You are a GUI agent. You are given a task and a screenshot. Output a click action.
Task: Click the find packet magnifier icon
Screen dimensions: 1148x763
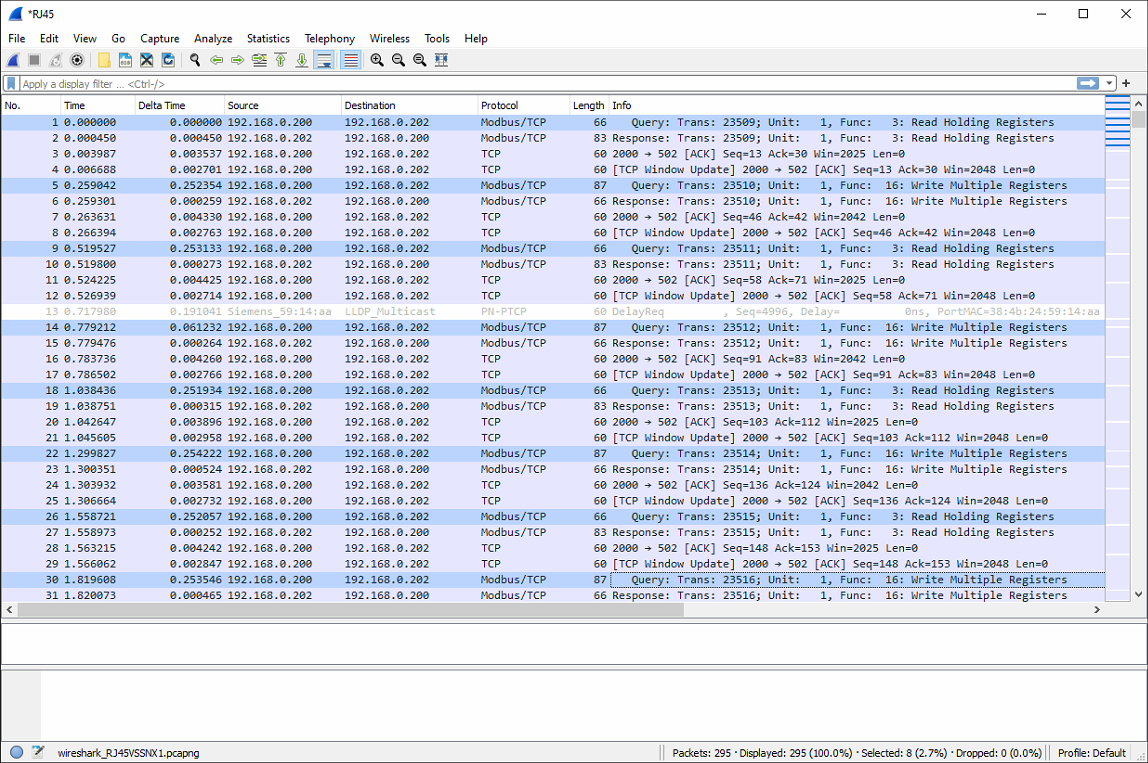195,60
